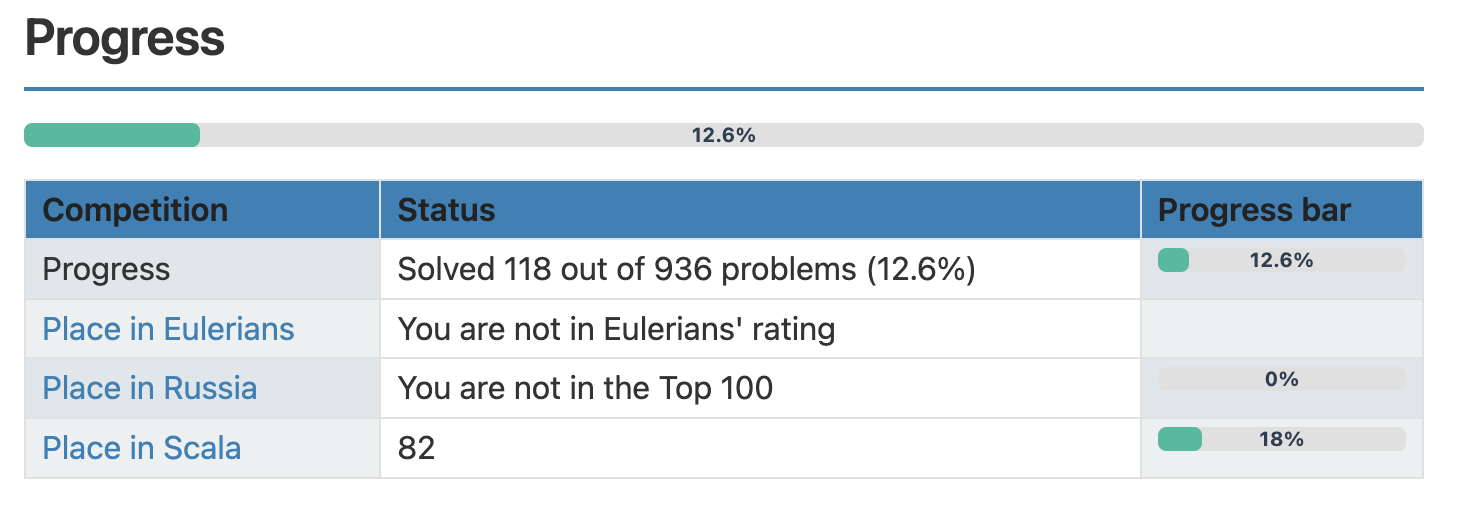
Task: Click the You are not in the Top 100 text
Action: (x=585, y=388)
